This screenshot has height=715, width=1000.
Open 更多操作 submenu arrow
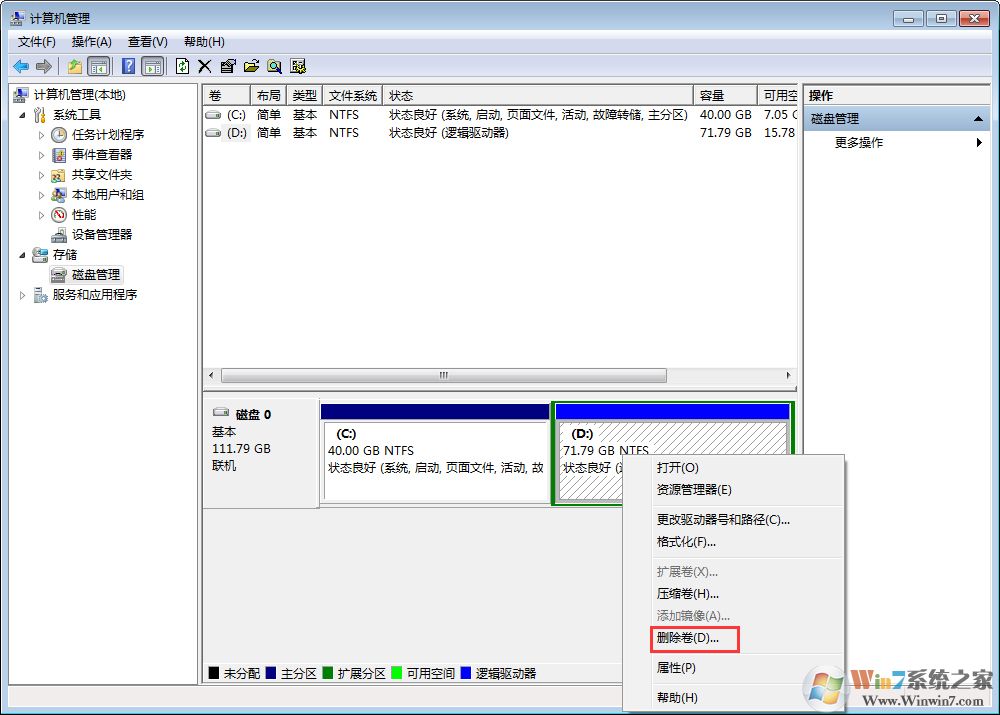[978, 142]
